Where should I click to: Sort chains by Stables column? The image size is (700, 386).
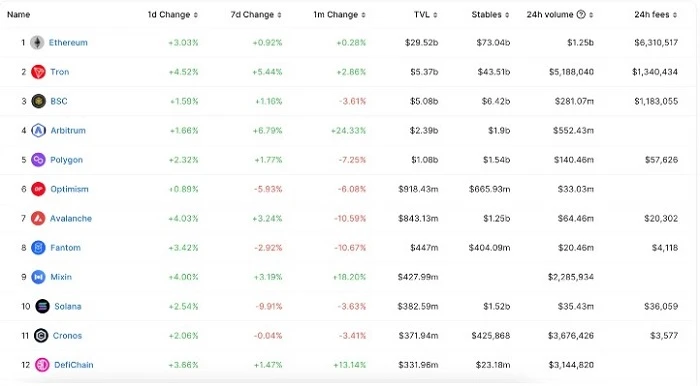490,15
